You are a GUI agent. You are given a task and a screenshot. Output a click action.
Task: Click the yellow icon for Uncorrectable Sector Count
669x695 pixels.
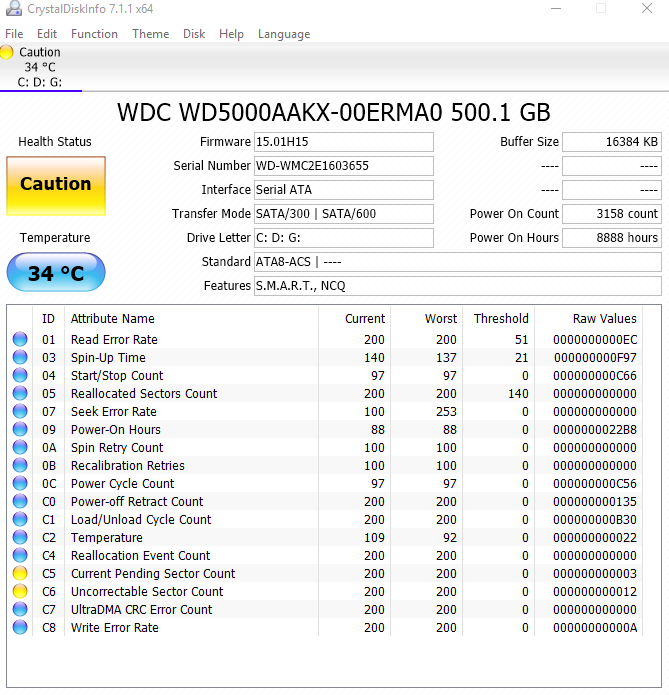pyautogui.click(x=20, y=591)
